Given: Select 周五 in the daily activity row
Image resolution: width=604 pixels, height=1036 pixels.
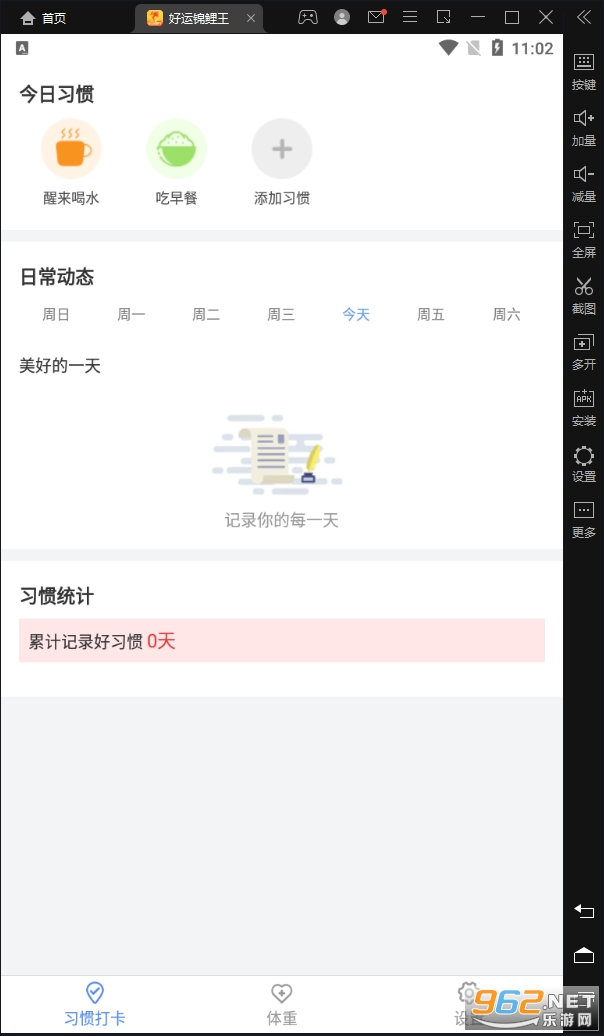Looking at the screenshot, I should [431, 314].
